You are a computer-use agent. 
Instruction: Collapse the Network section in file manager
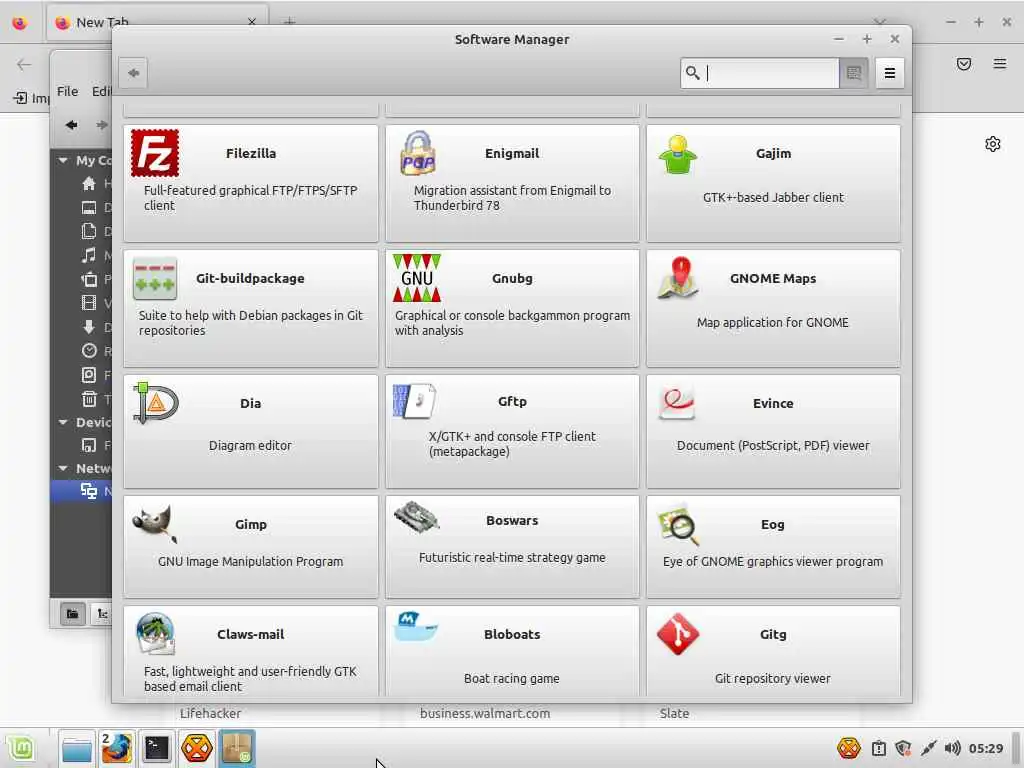coord(63,468)
